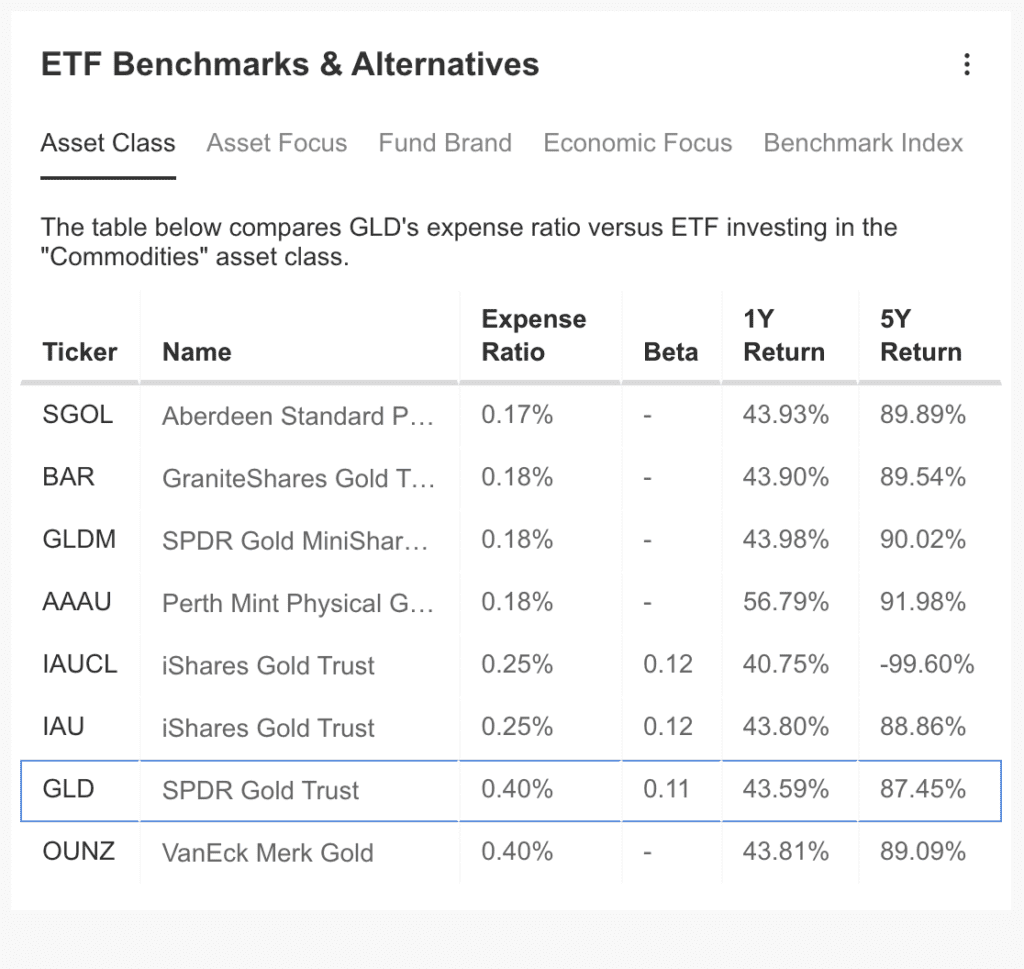1024x969 pixels.
Task: Click the AAAU ticker
Action: tap(77, 602)
